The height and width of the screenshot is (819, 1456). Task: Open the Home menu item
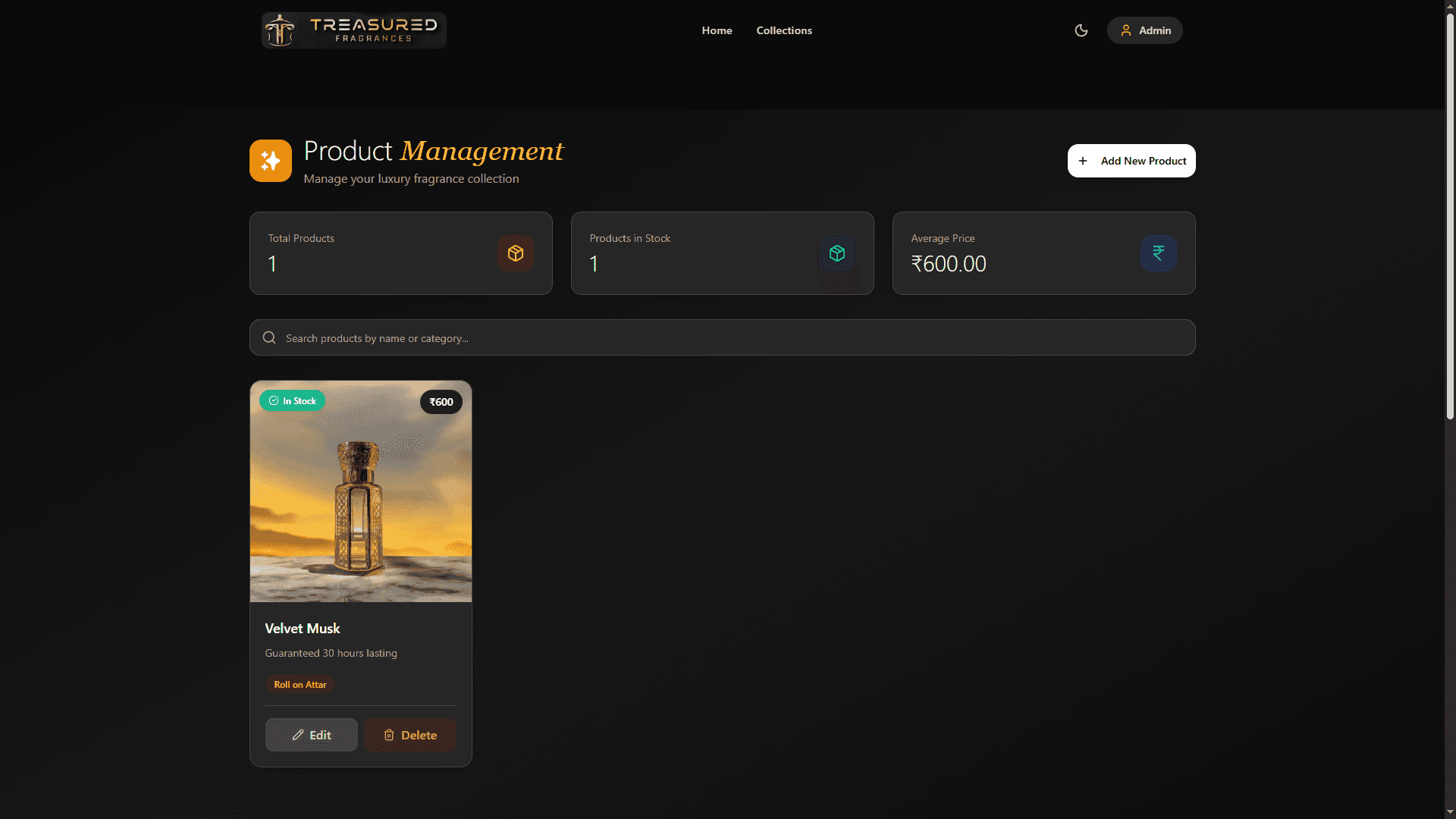click(717, 30)
